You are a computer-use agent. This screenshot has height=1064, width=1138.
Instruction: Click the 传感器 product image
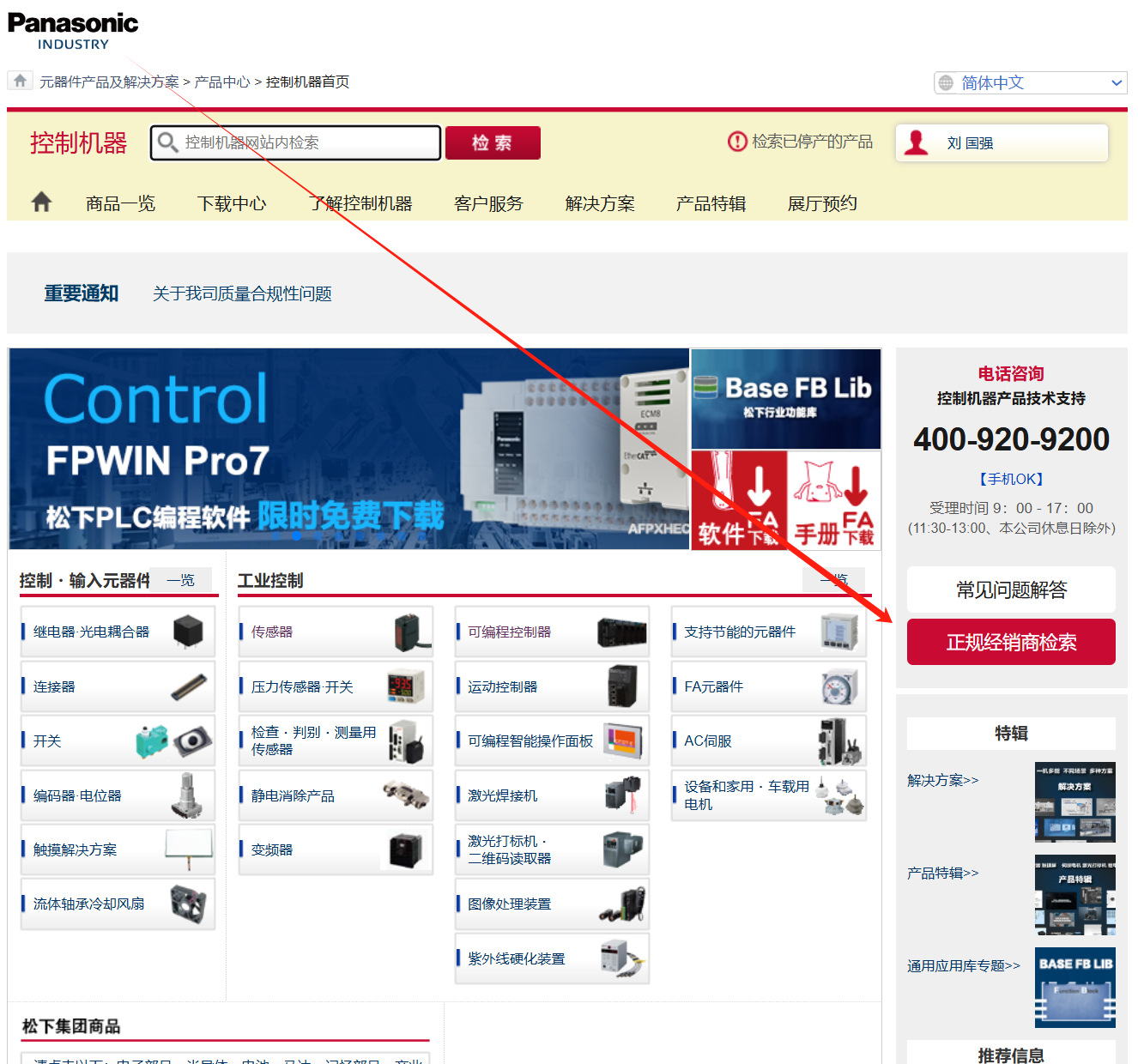tap(413, 632)
